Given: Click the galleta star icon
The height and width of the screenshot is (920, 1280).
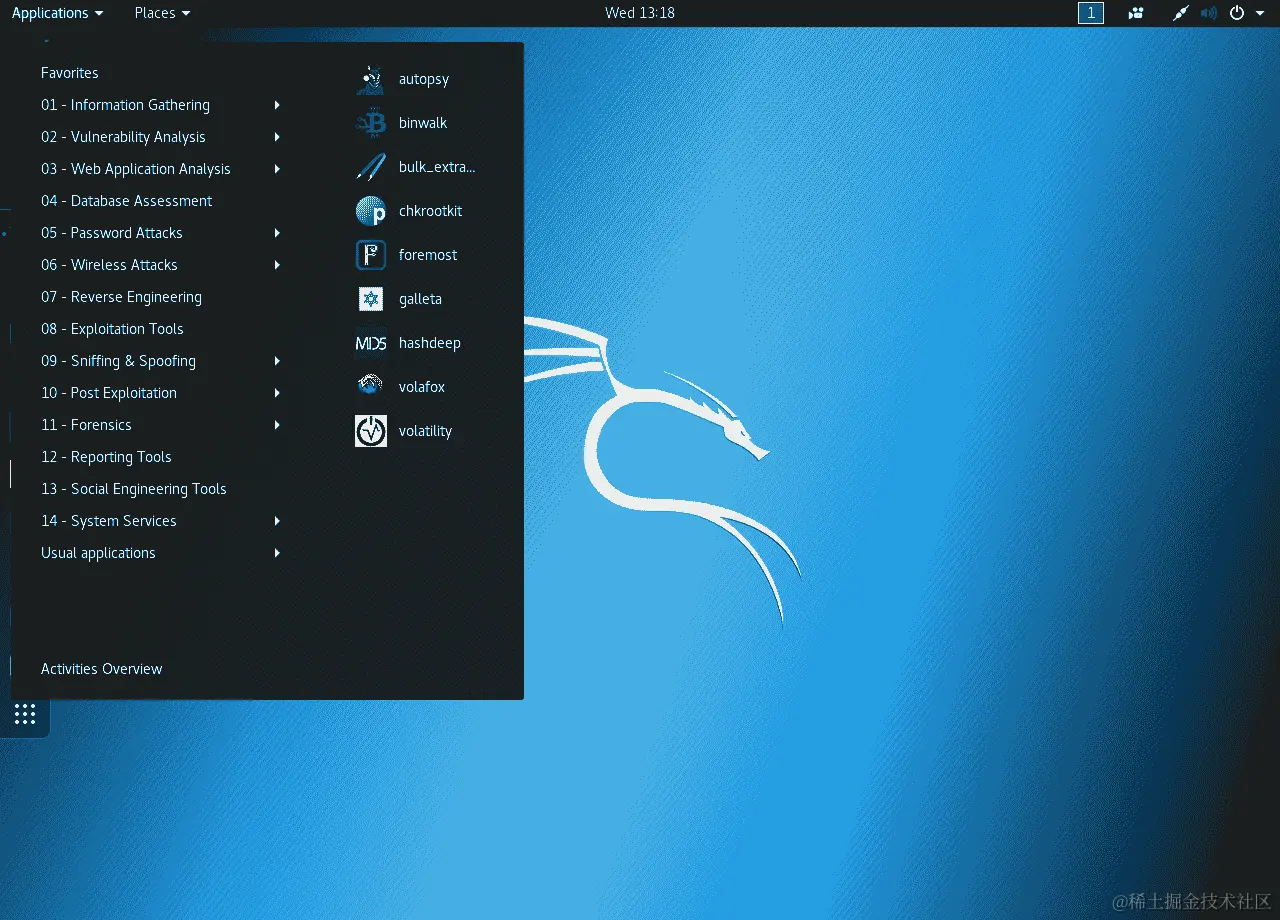Looking at the screenshot, I should (371, 299).
